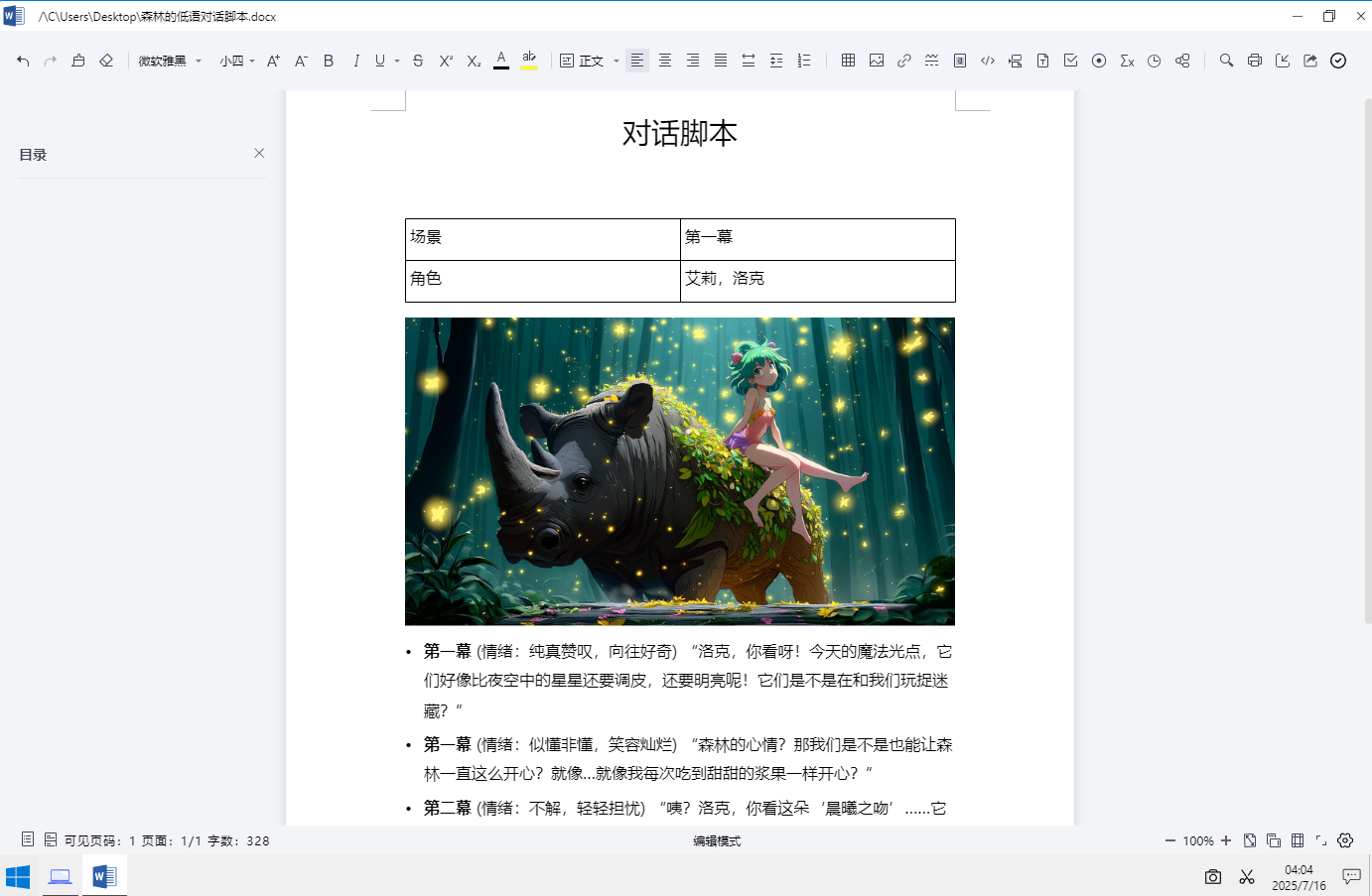Click the export share icon

point(1309,61)
